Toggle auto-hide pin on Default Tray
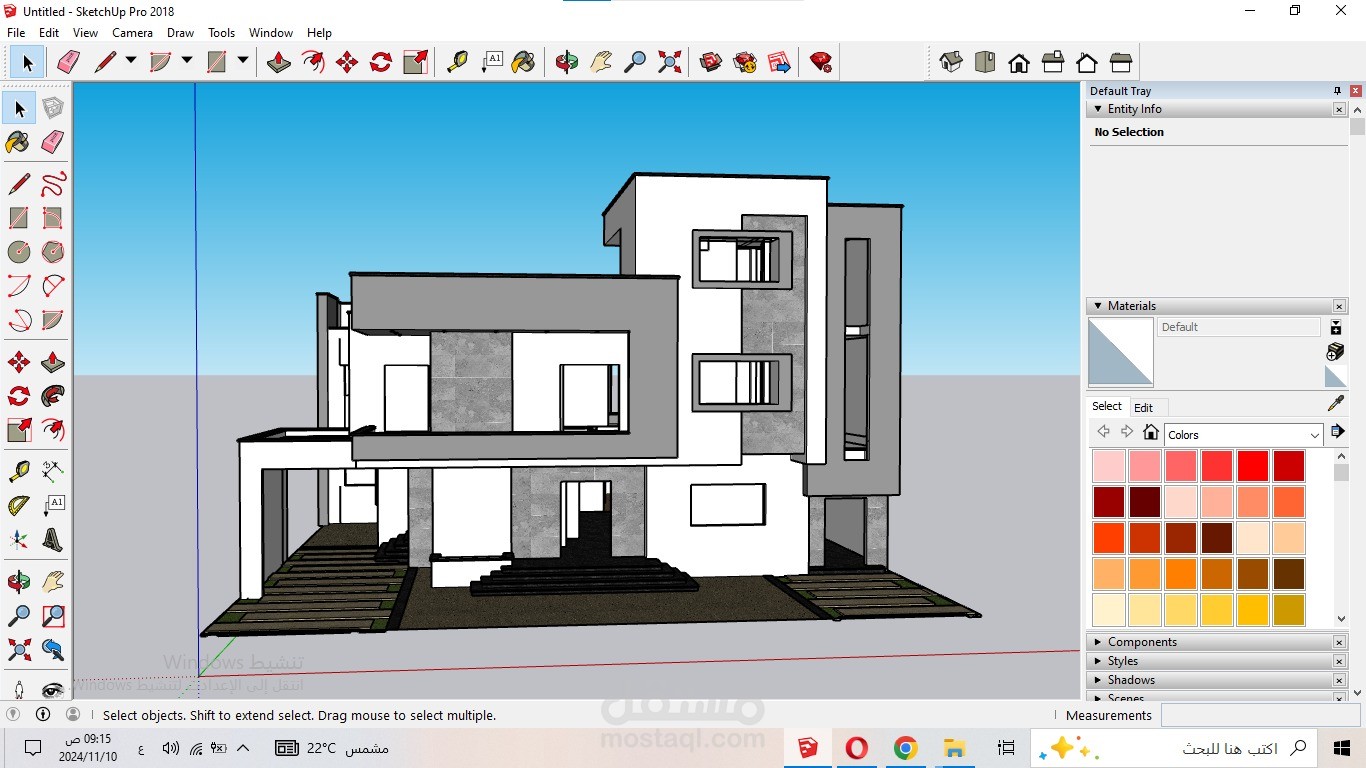Screen dimensions: 1366x768 1337,90
